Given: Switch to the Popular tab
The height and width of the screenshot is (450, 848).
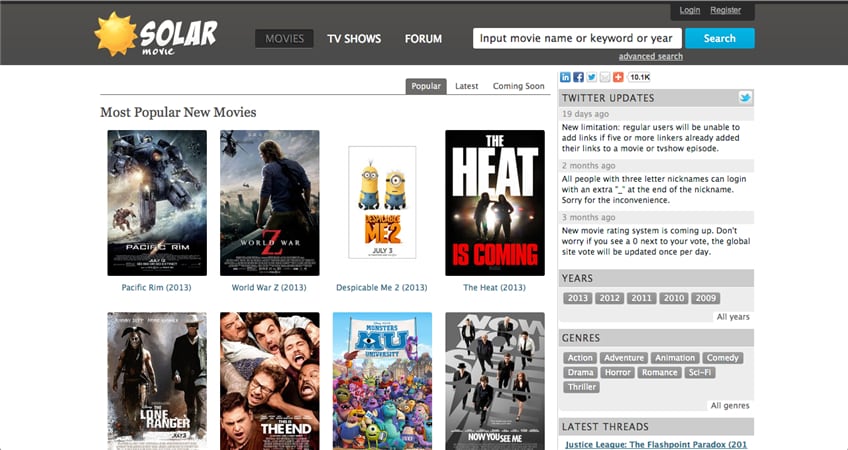Looking at the screenshot, I should point(426,86).
